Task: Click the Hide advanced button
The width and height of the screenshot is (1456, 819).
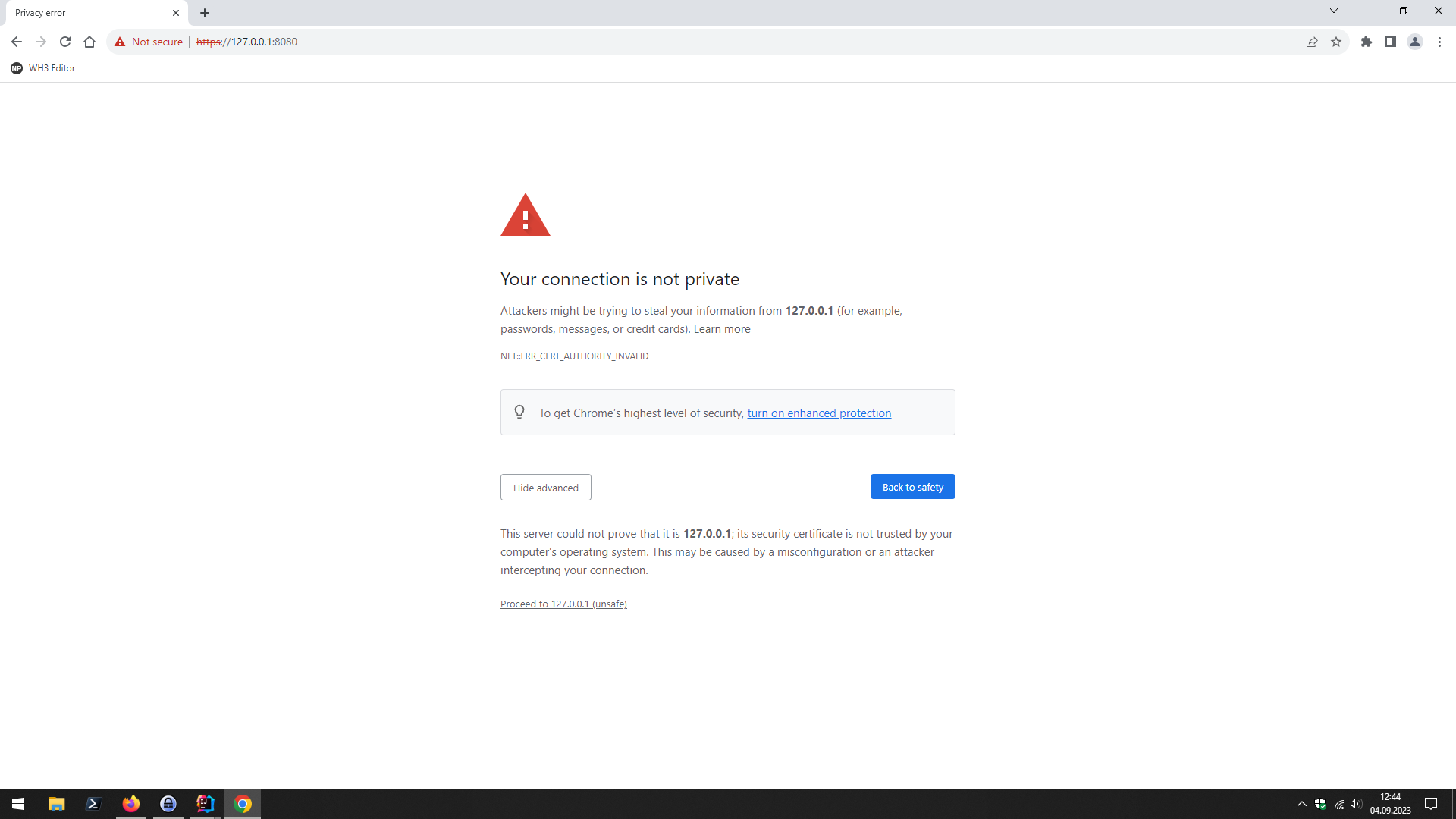Action: tap(545, 487)
